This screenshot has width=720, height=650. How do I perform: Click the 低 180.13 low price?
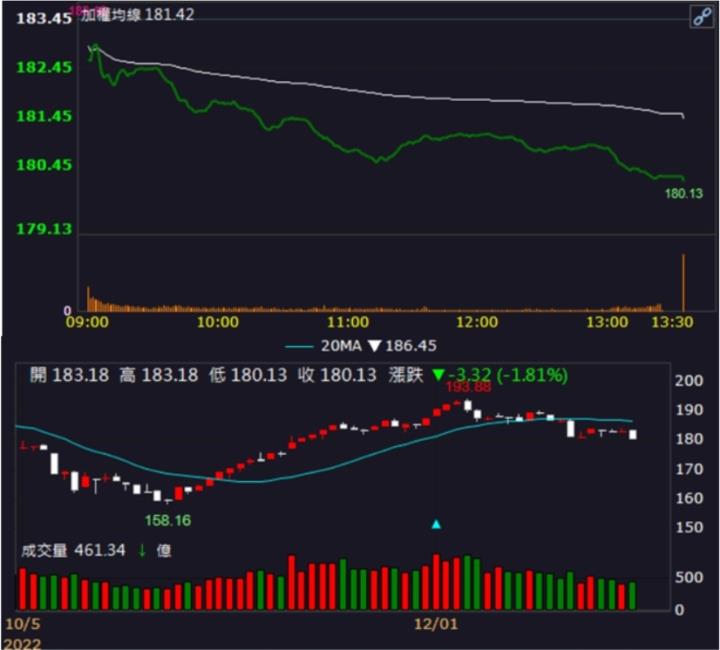click(x=248, y=375)
